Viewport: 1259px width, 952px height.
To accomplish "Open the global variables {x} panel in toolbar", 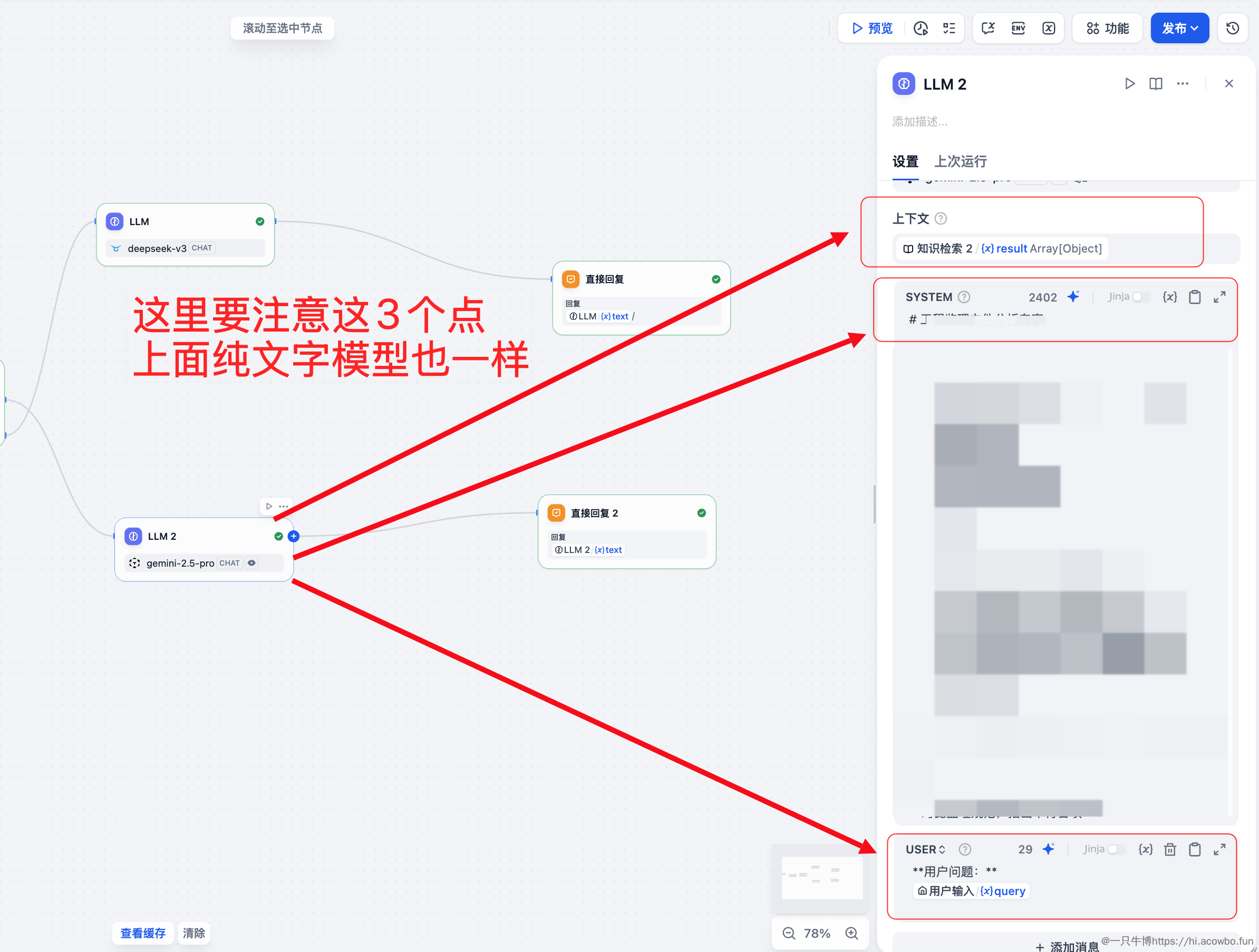I will 1049,27.
